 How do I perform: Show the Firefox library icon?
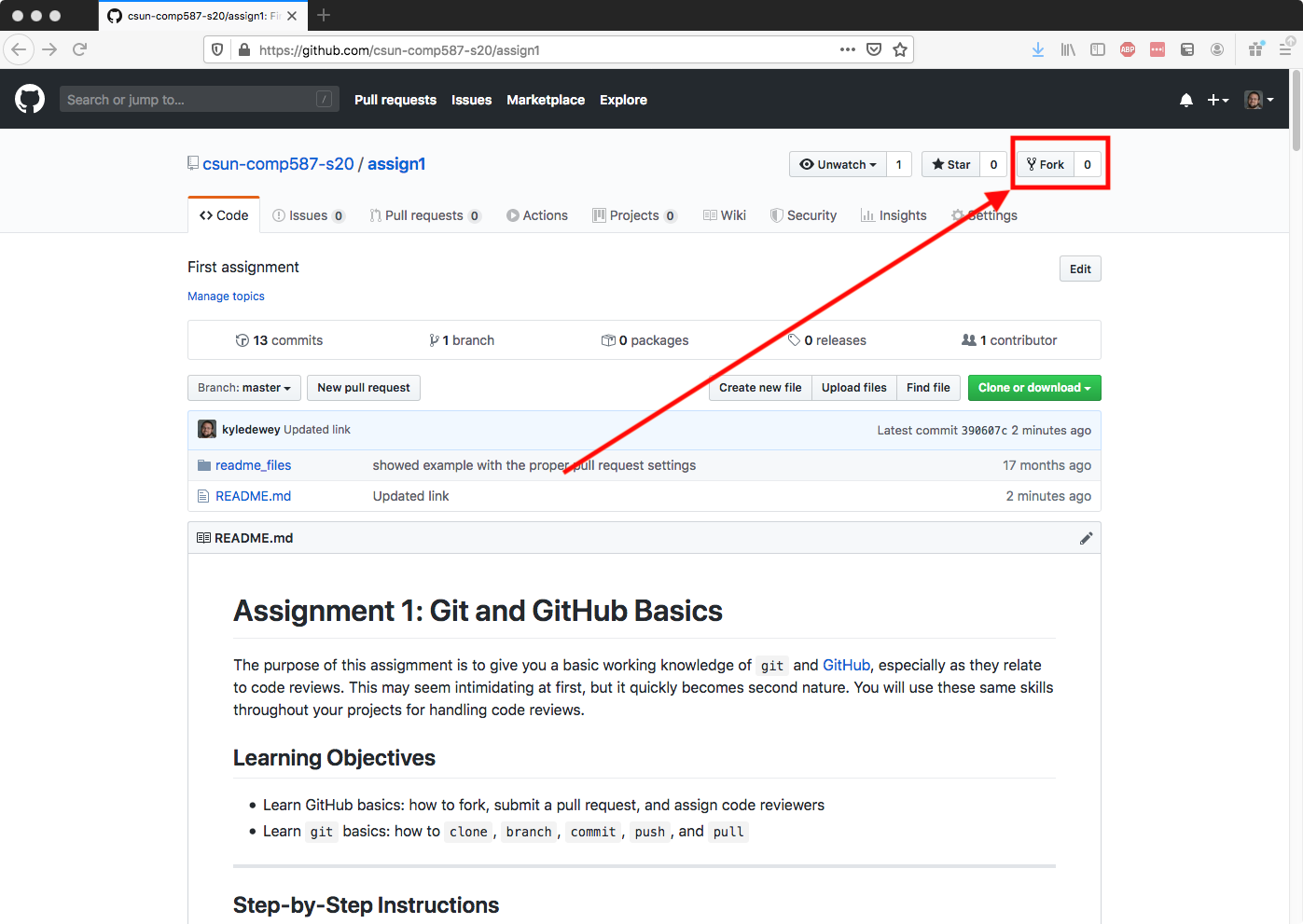pos(1068,49)
